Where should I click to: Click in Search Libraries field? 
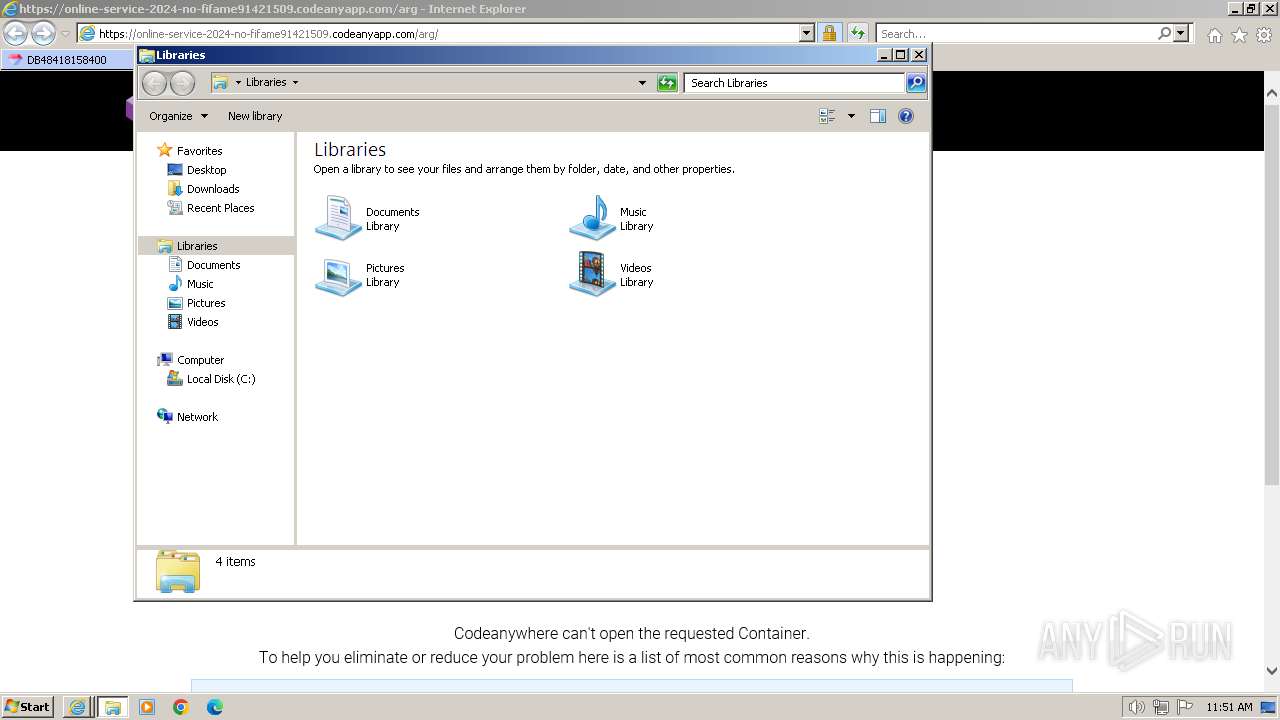[795, 83]
